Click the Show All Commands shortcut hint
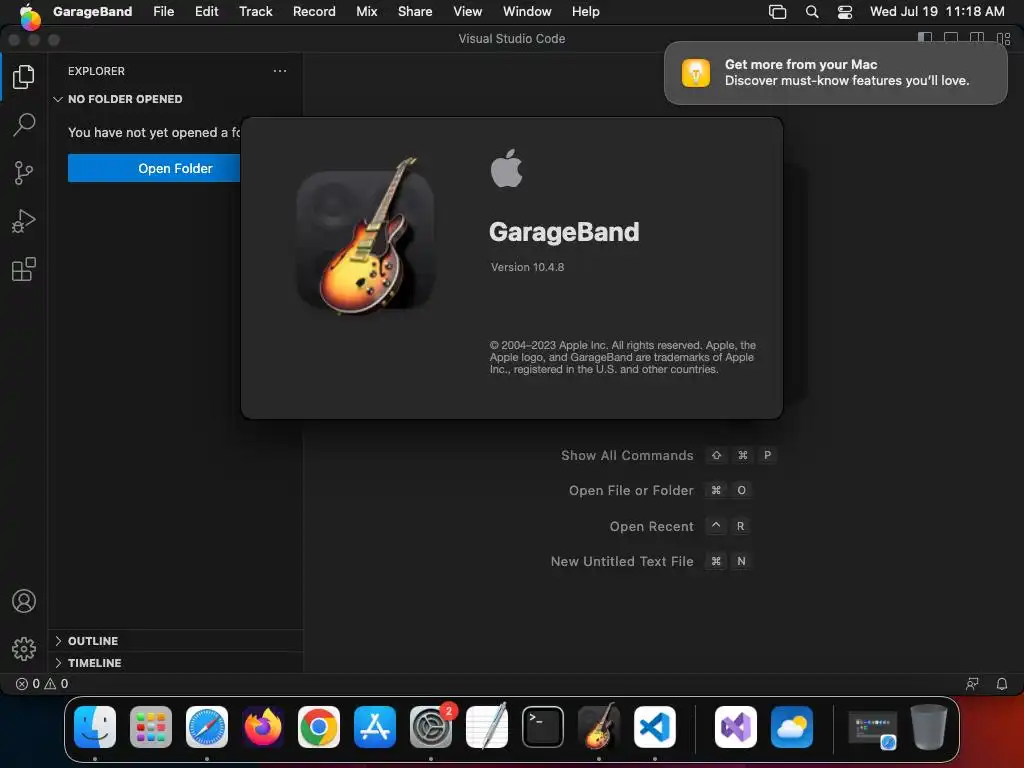 pos(669,455)
